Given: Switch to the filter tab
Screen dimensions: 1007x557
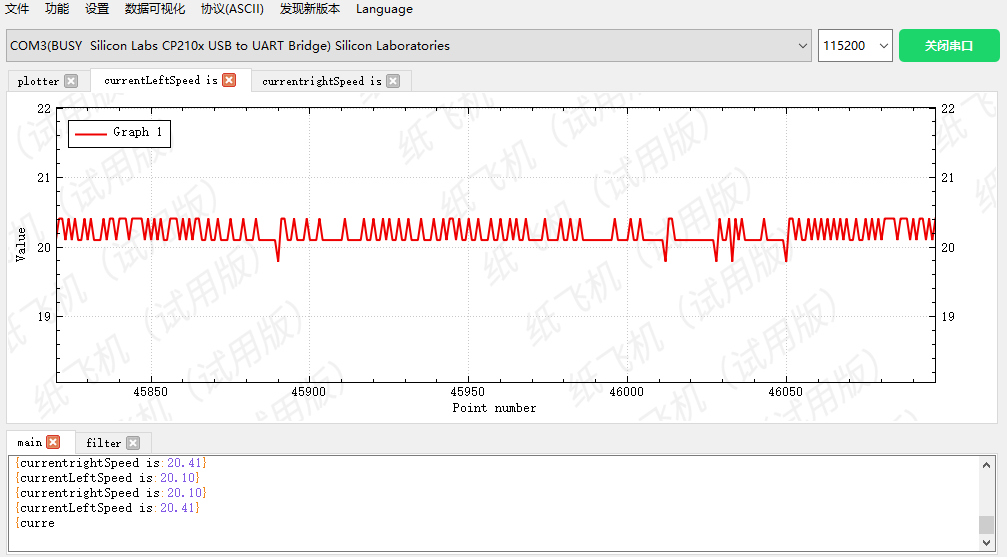Looking at the screenshot, I should click(103, 443).
